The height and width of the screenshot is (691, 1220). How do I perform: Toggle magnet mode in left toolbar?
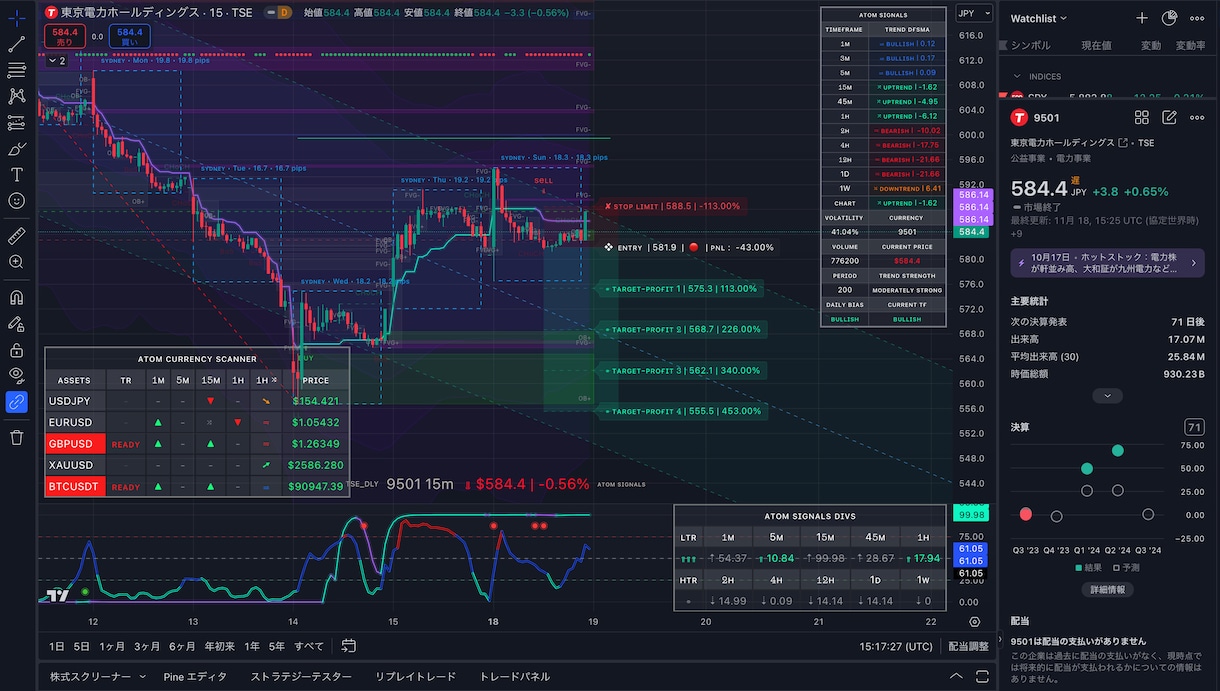[x=17, y=297]
